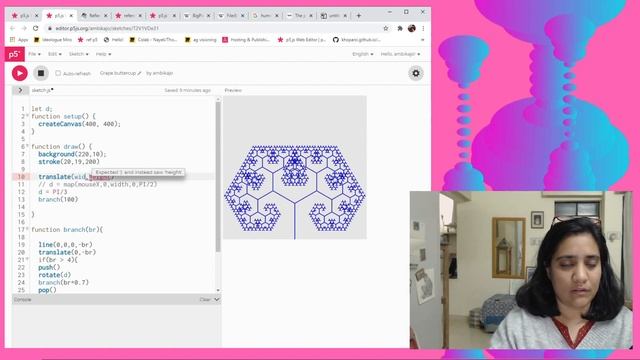Image resolution: width=640 pixels, height=360 pixels.
Task: Click the branch(100) code line
Action: [x=58, y=200]
